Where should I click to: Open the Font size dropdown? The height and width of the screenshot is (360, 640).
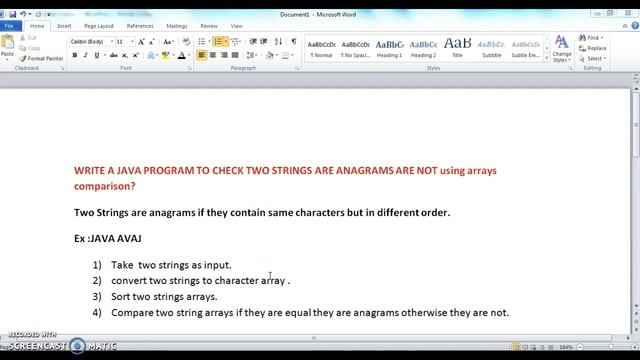point(132,42)
